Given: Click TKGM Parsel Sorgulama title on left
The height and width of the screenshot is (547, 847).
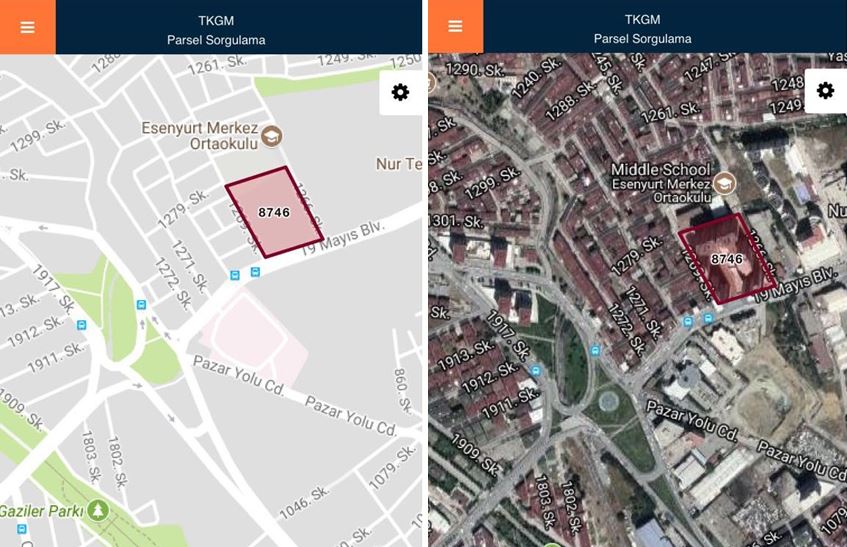Looking at the screenshot, I should pyautogui.click(x=216, y=30).
